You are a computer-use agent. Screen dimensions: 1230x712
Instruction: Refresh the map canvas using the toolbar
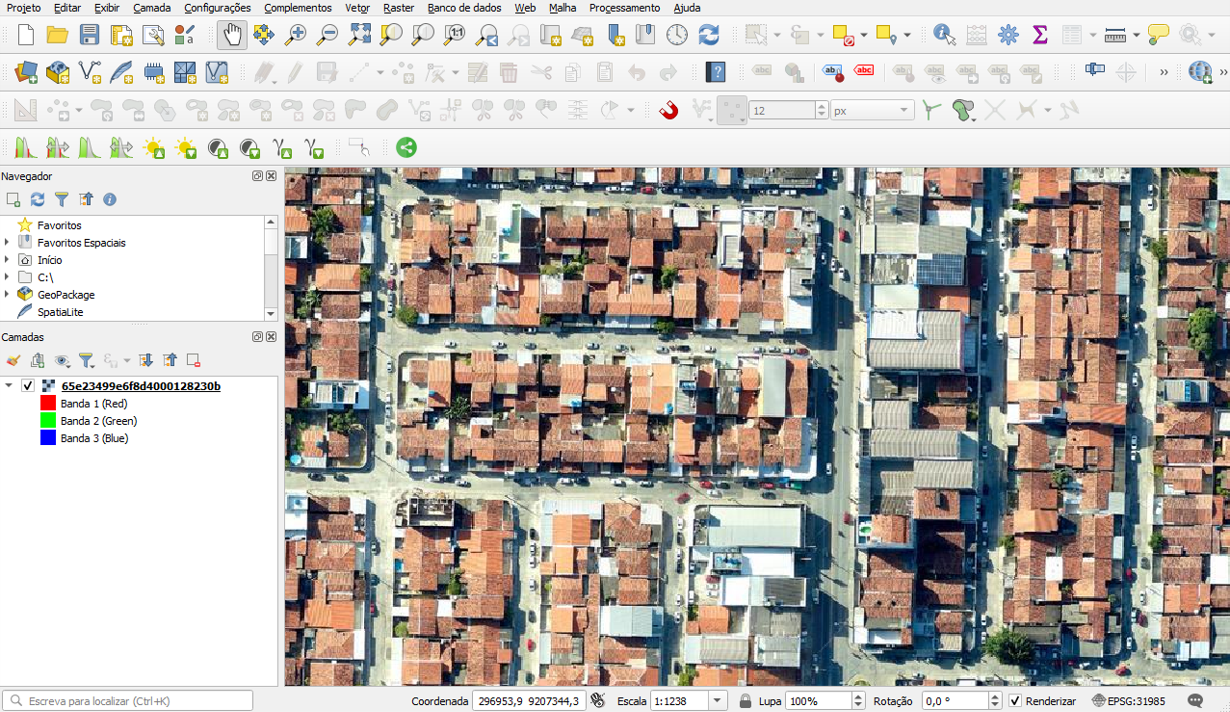[709, 35]
